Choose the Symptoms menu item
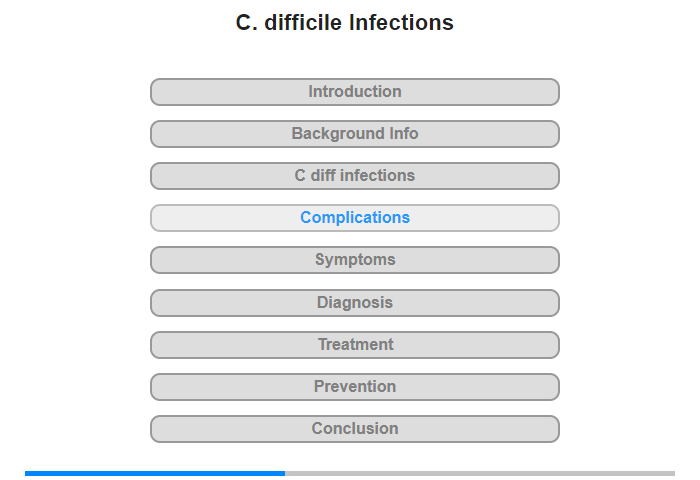This screenshot has height=480, width=700. tap(354, 260)
